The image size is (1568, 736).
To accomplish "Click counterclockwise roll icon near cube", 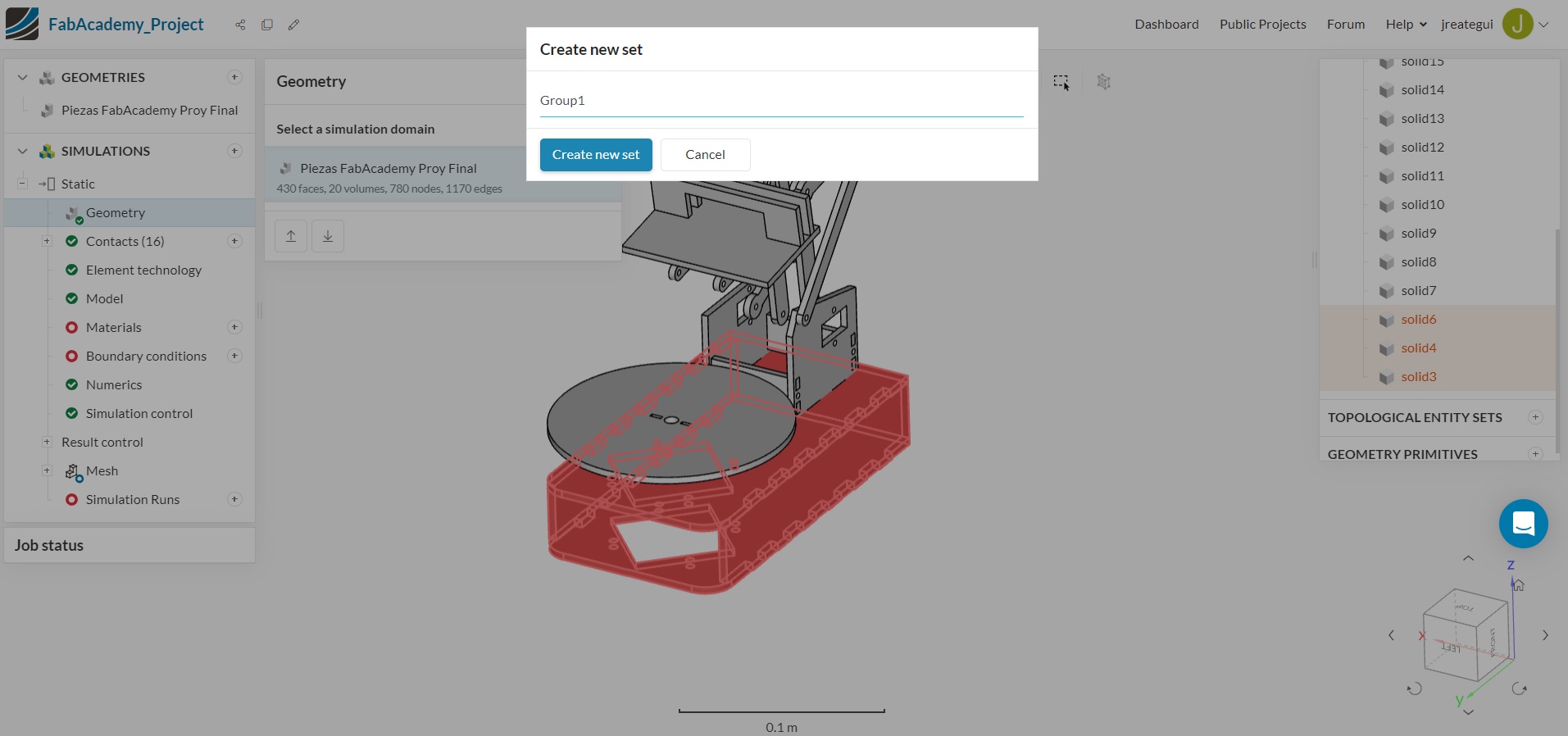I will (1415, 688).
